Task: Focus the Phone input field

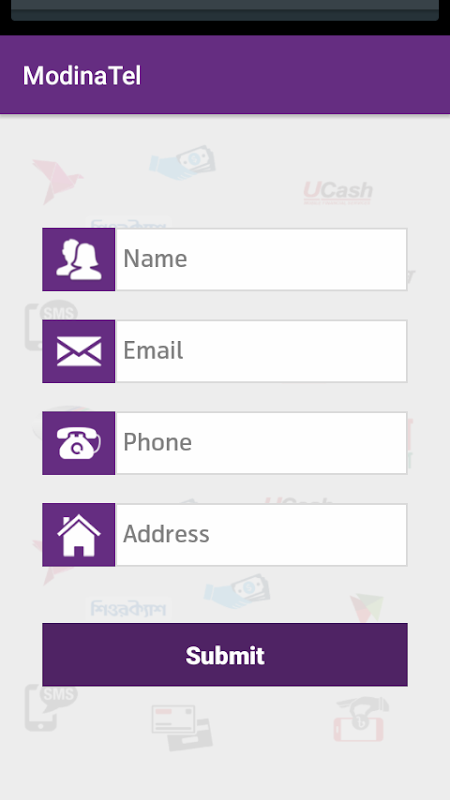Action: pyautogui.click(x=261, y=443)
